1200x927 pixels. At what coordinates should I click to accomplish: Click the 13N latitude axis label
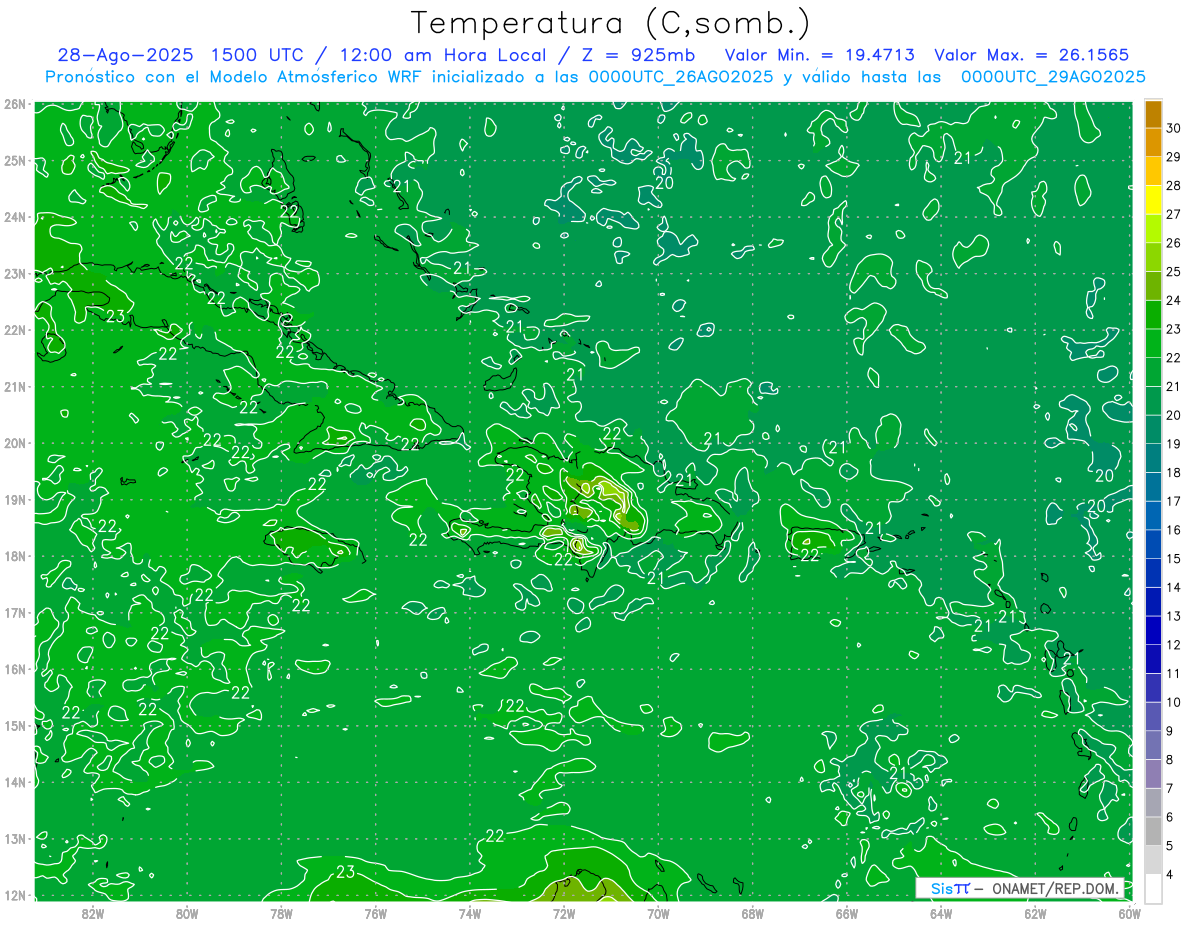point(15,838)
